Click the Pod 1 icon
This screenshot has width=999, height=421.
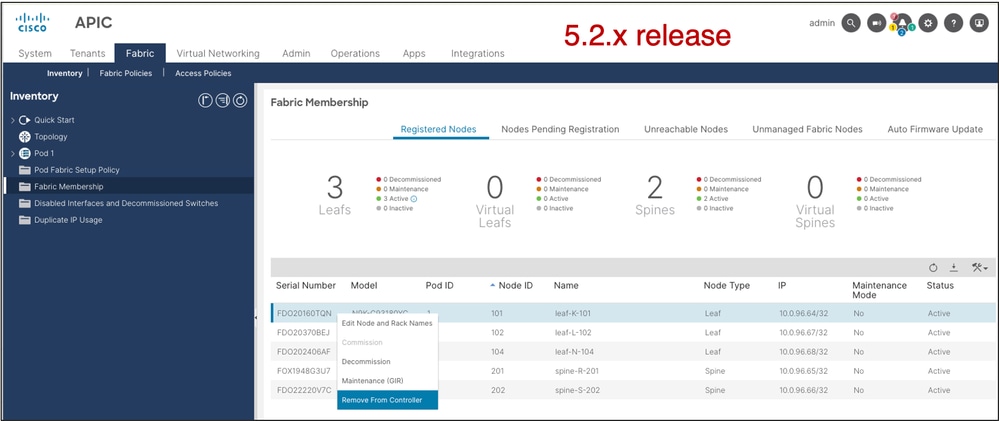pyautogui.click(x=25, y=153)
